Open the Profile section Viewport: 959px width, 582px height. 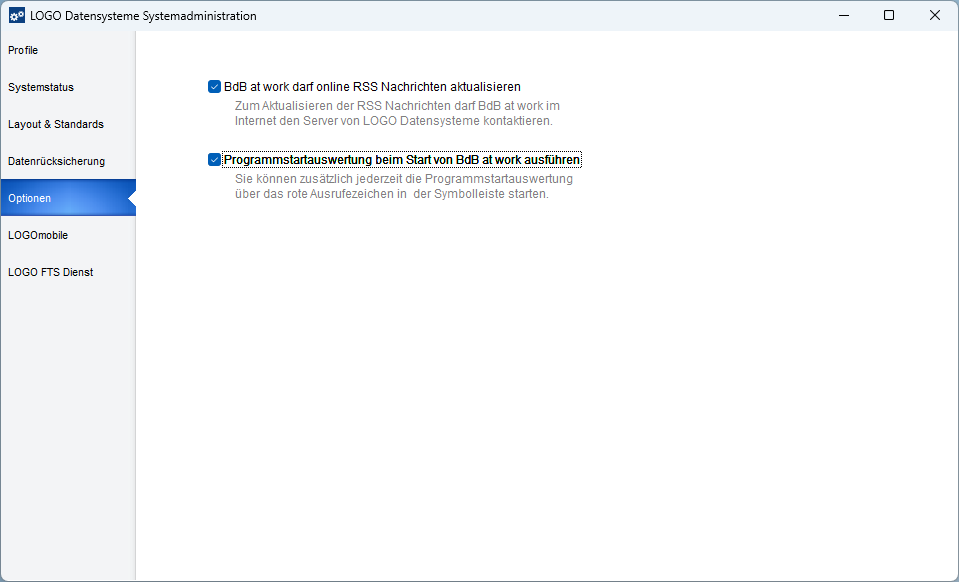(68, 50)
